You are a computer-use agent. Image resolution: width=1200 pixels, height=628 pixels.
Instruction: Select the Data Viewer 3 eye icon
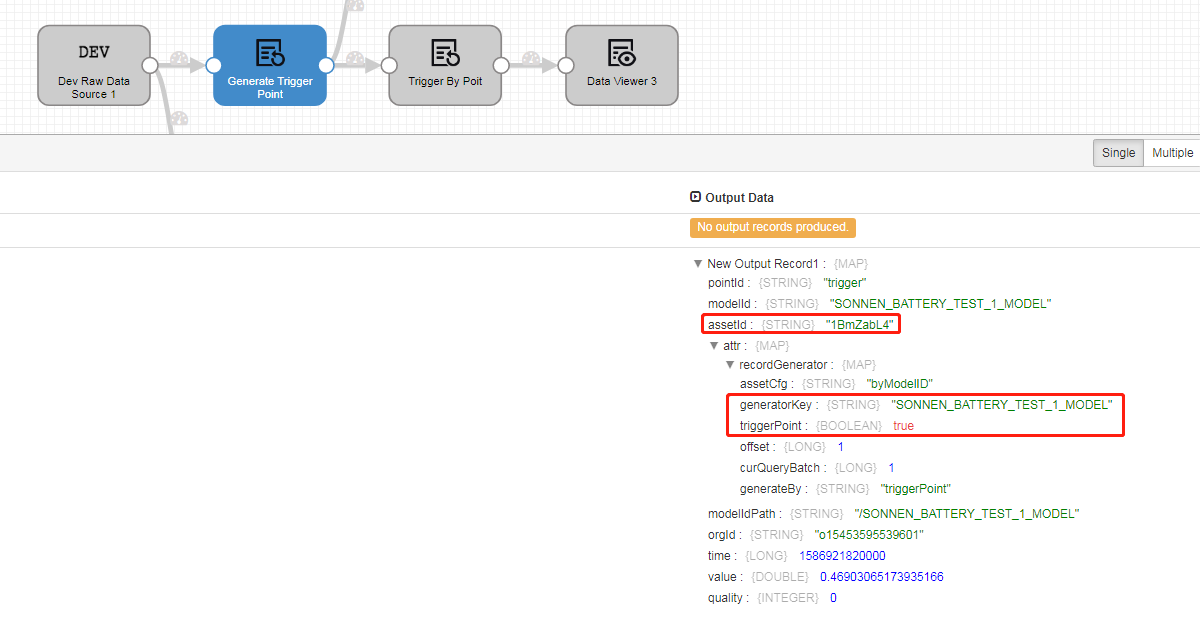(621, 52)
